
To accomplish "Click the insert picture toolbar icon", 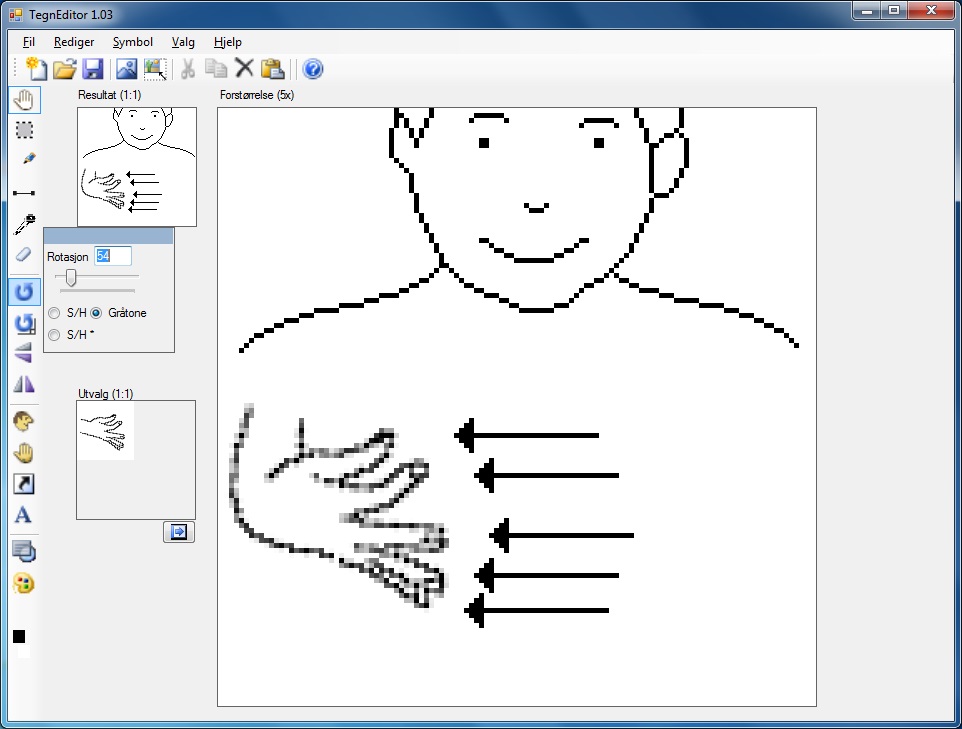I will click(x=126, y=69).
